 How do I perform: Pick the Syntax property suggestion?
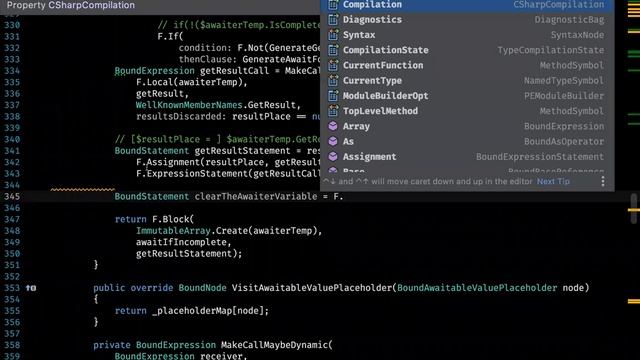pos(467,35)
